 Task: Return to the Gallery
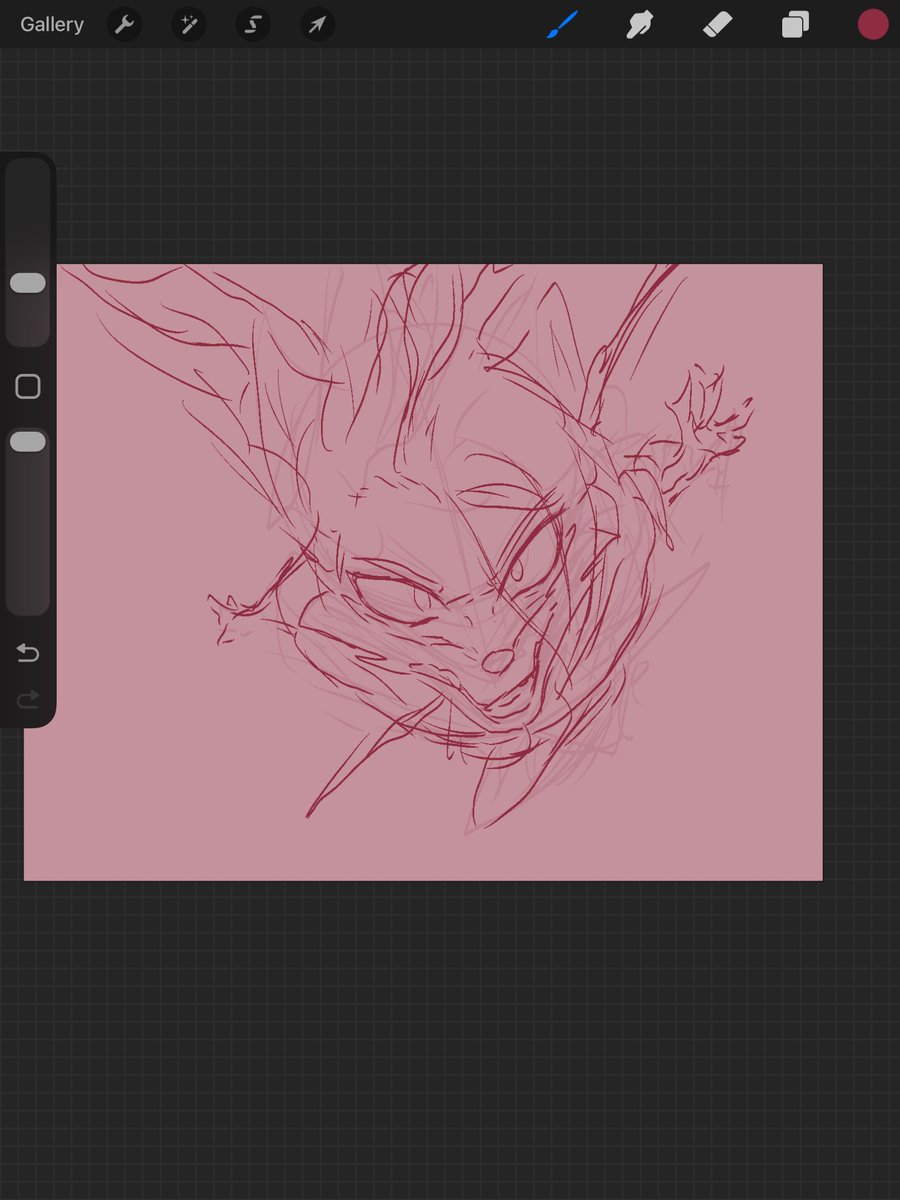51,24
